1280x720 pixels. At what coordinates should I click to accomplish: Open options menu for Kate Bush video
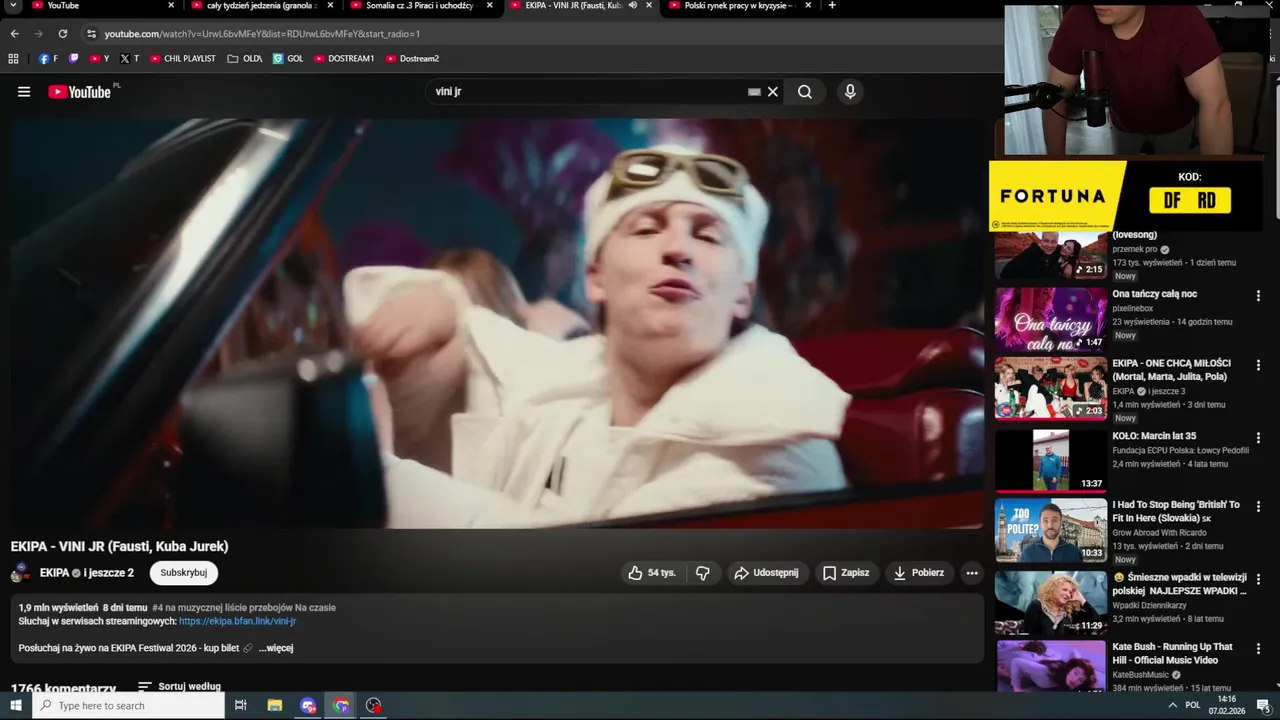pyautogui.click(x=1258, y=649)
